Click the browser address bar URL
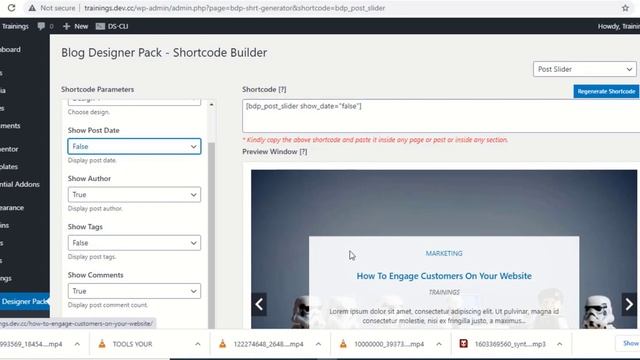 (x=235, y=8)
